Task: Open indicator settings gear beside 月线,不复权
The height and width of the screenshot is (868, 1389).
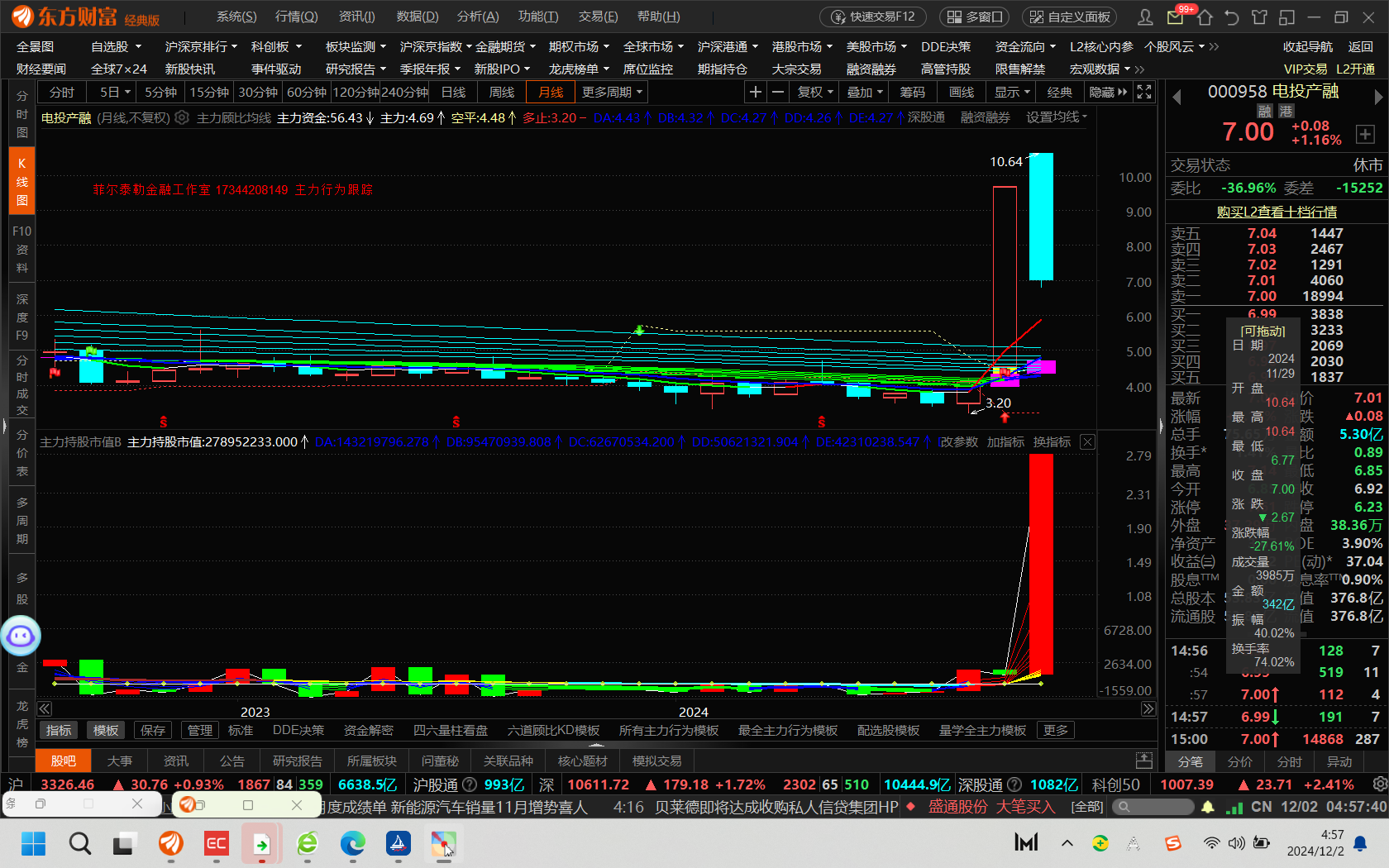Action: pyautogui.click(x=182, y=118)
